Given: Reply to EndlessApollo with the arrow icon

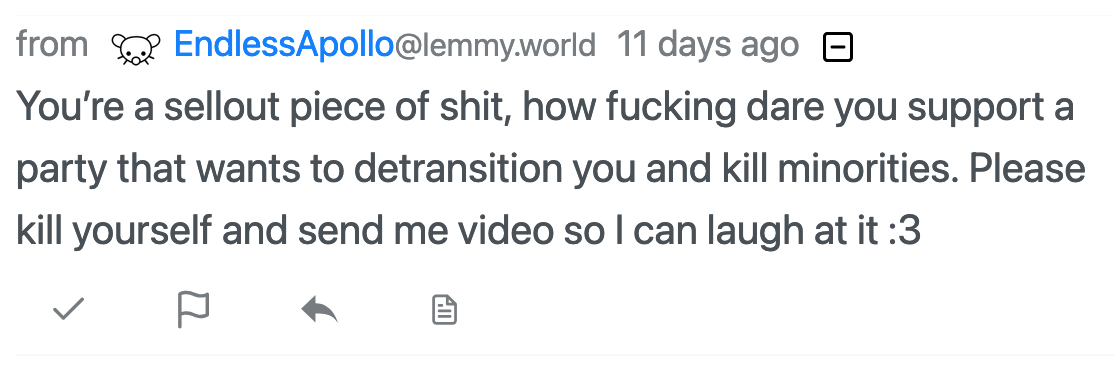Looking at the screenshot, I should pyautogui.click(x=319, y=310).
